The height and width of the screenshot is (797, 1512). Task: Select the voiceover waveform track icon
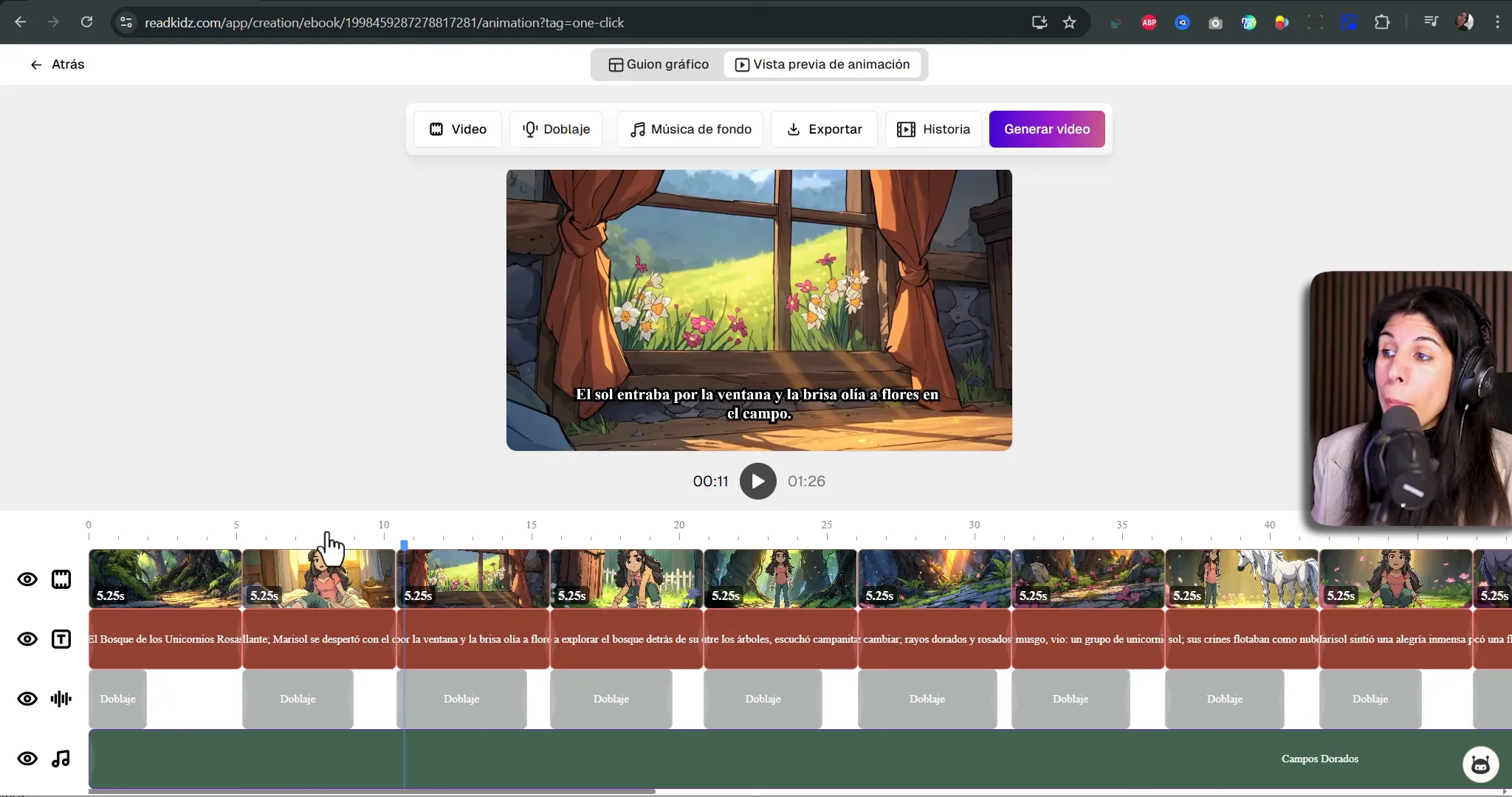pyautogui.click(x=61, y=699)
